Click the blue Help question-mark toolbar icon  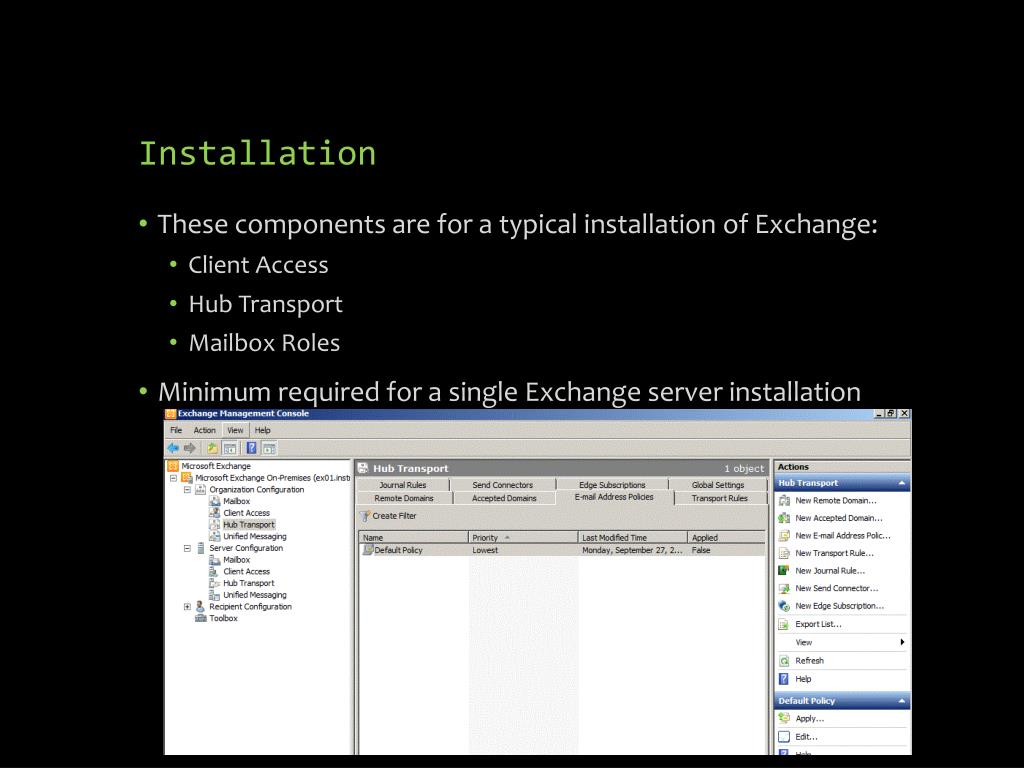point(251,448)
